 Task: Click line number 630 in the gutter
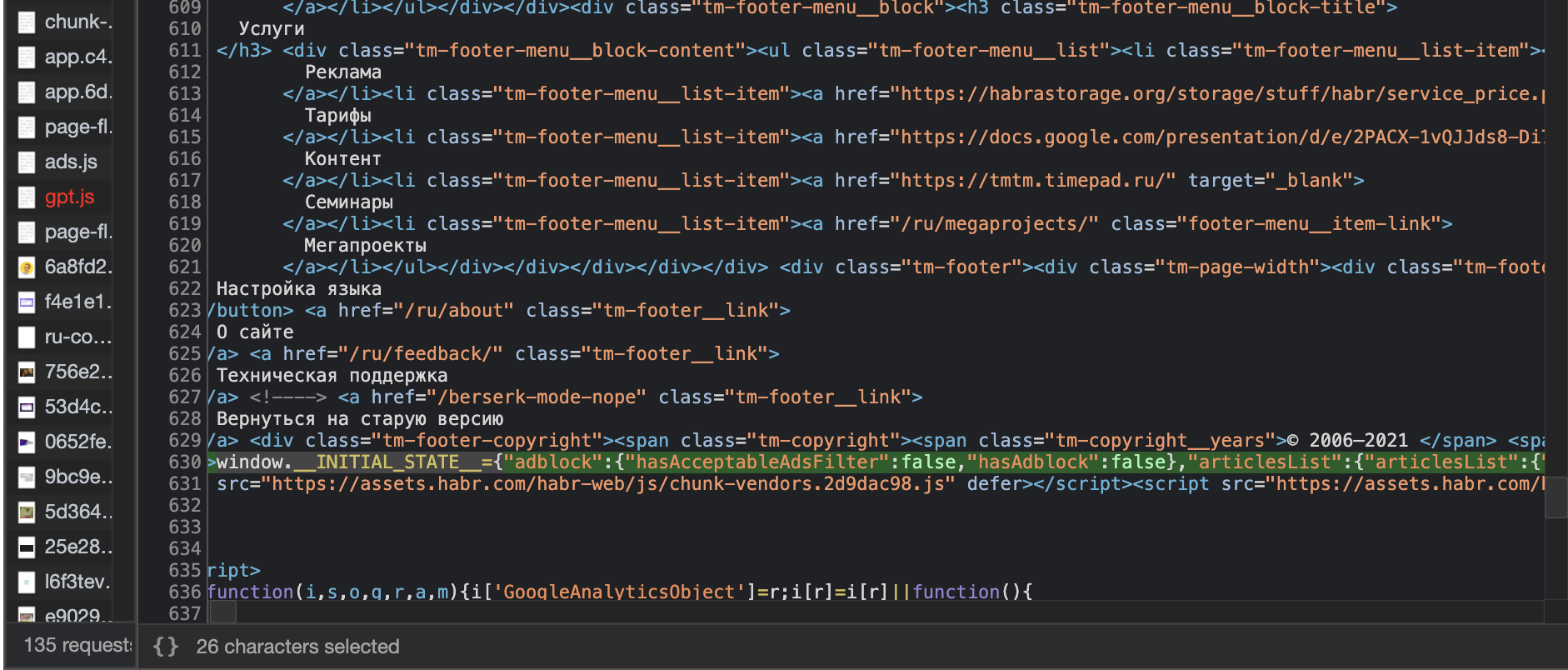[184, 462]
